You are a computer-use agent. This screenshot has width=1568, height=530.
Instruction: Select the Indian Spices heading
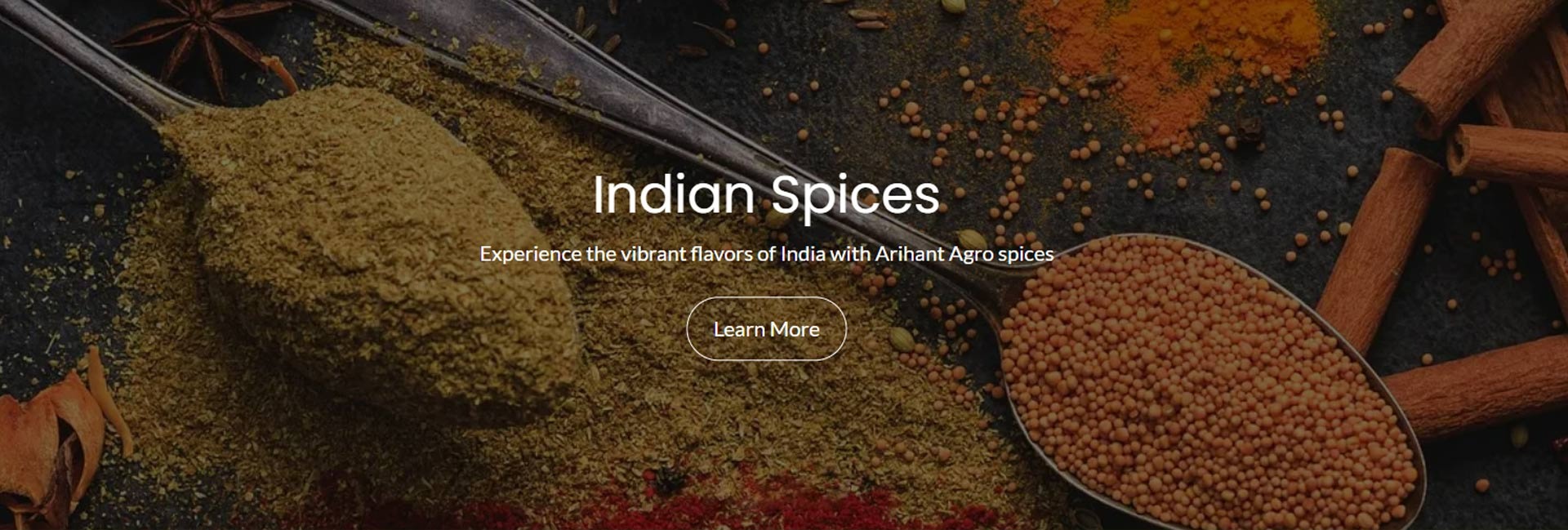(766, 195)
